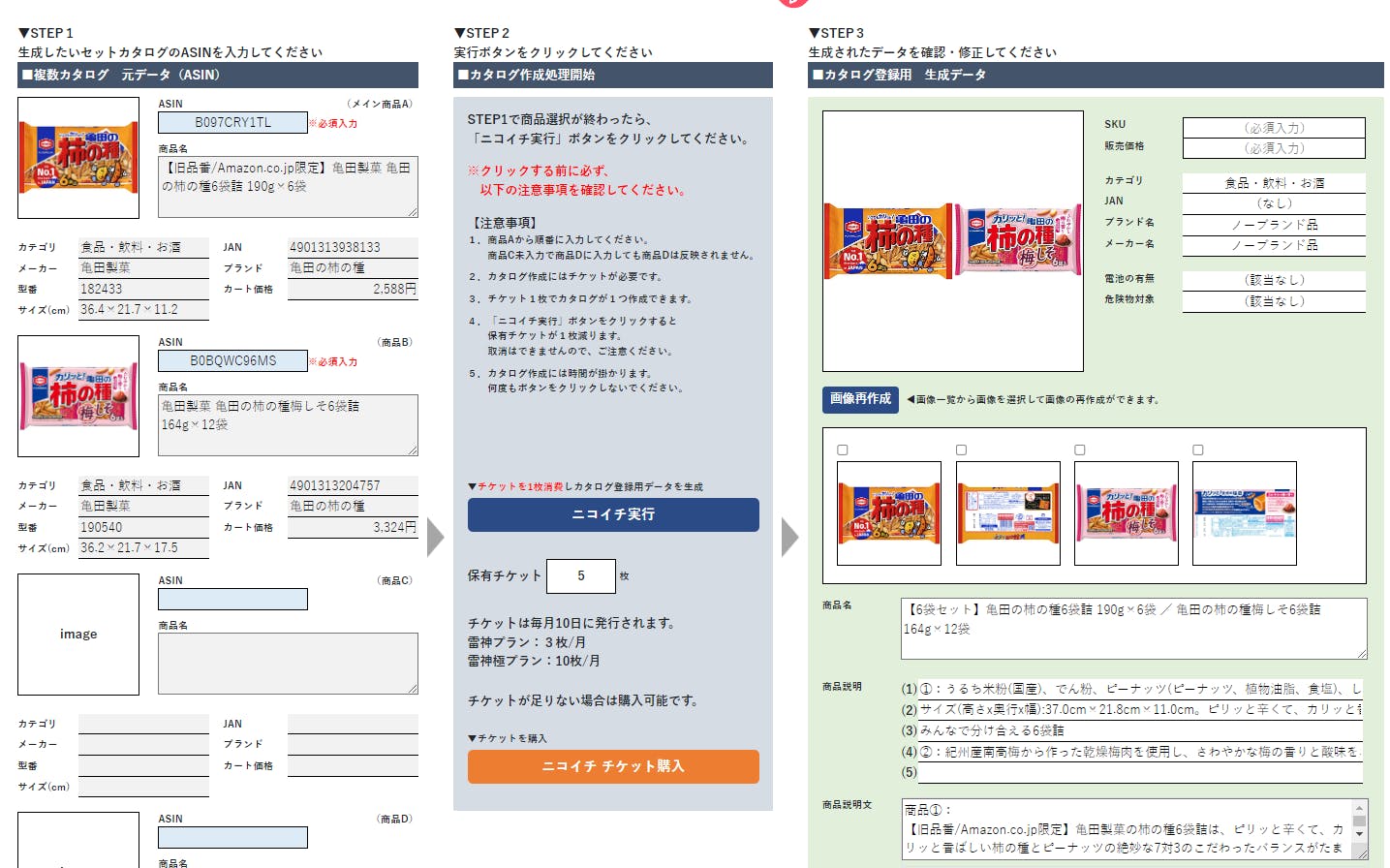Enable the fourth image thumbnail checkbox

click(1198, 450)
